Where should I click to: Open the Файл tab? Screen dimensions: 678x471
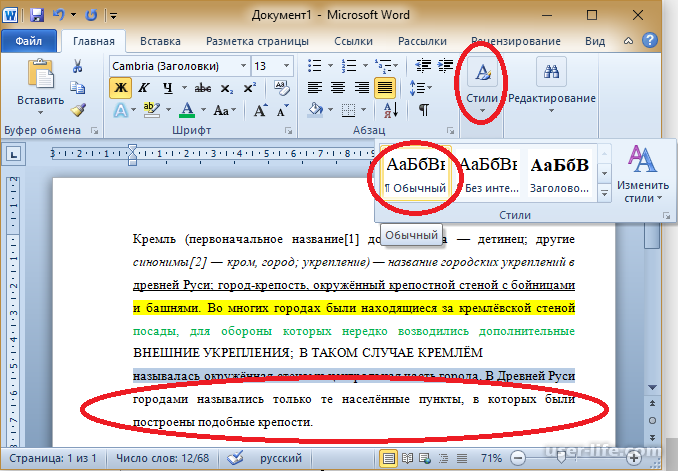29,41
